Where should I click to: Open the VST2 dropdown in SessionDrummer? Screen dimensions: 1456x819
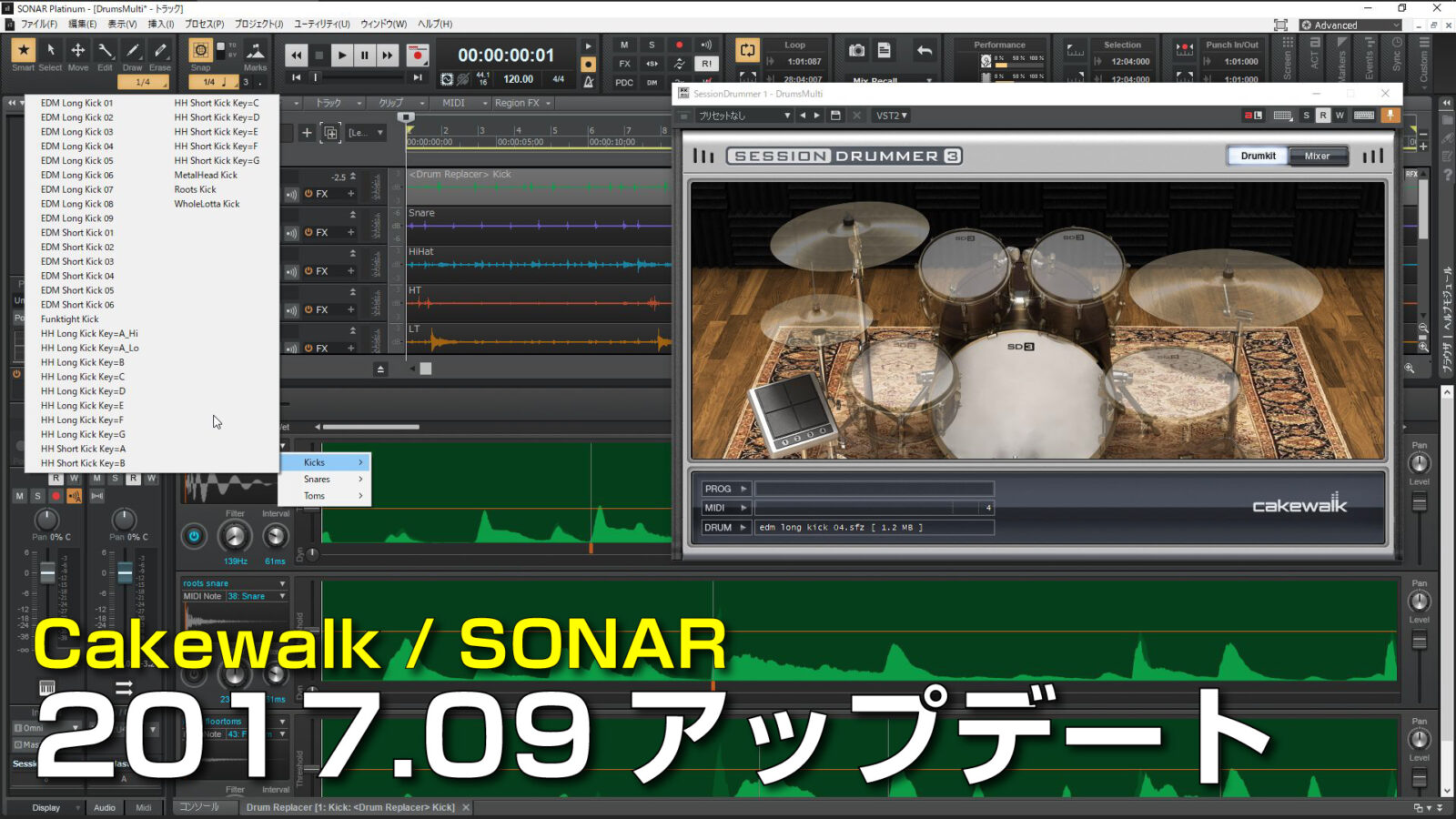pos(889,116)
